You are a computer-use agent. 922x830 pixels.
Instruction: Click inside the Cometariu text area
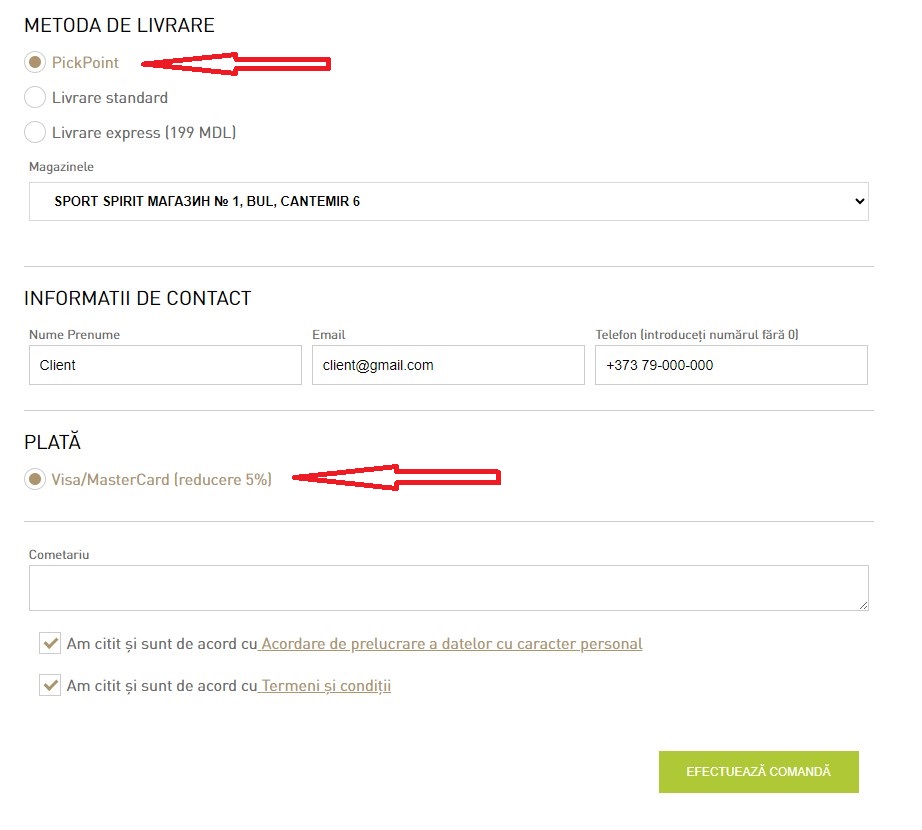click(x=448, y=588)
